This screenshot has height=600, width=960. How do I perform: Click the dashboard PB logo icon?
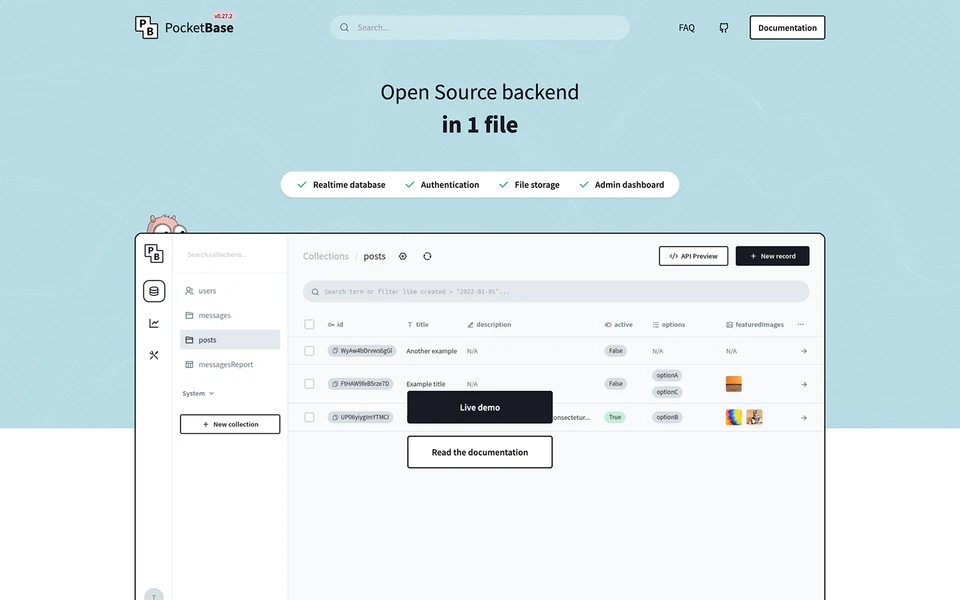[154, 253]
